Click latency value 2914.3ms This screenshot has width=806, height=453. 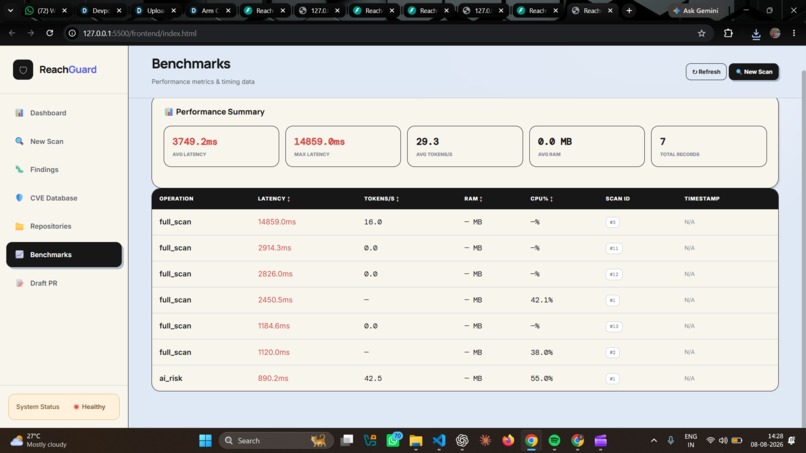click(274, 248)
